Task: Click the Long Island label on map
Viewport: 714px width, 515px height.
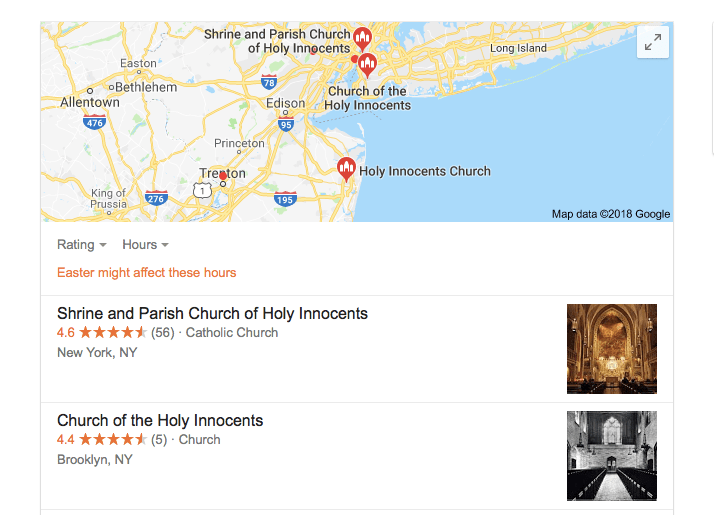Action: (x=518, y=48)
